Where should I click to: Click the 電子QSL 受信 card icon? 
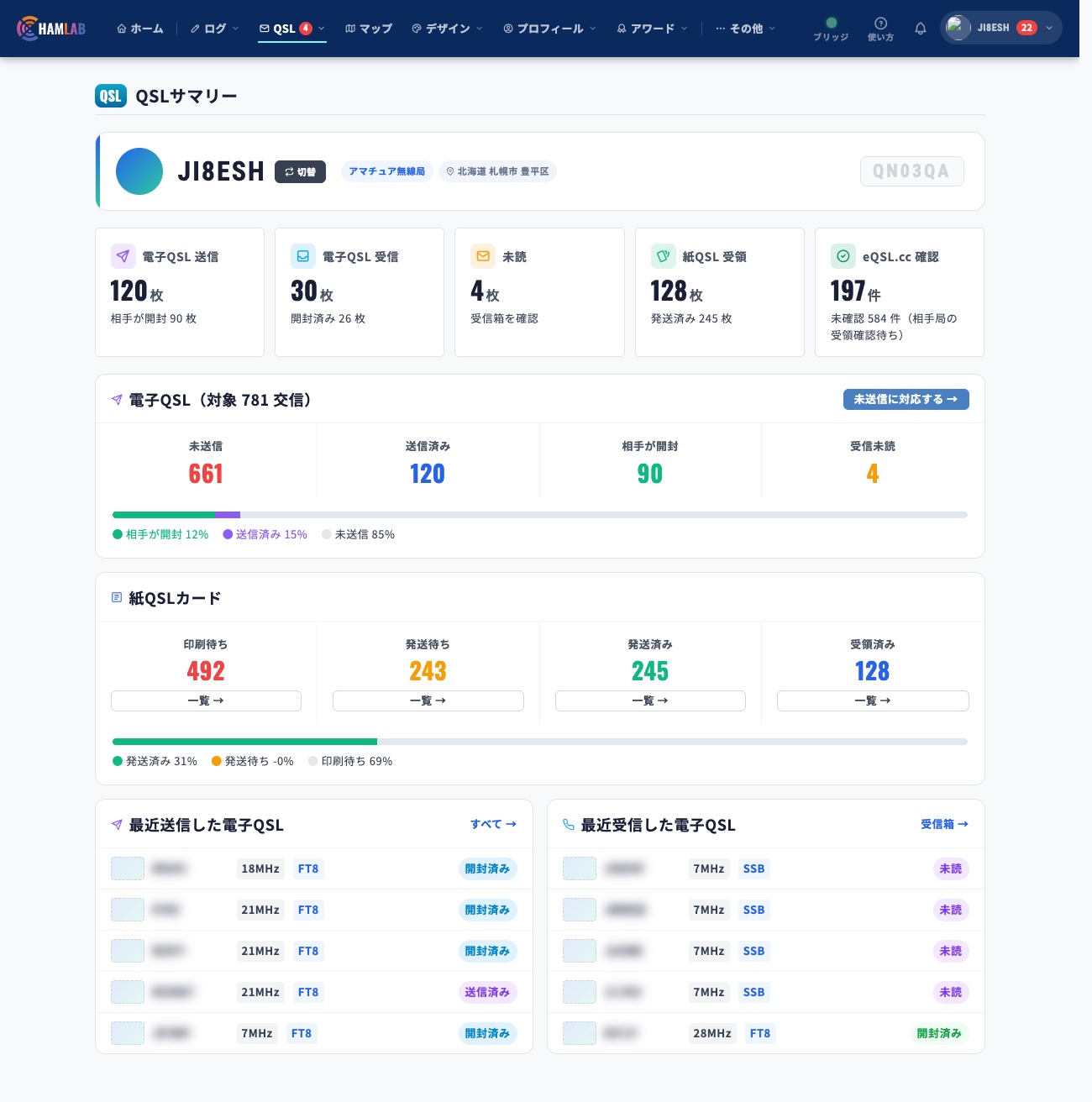click(x=303, y=256)
